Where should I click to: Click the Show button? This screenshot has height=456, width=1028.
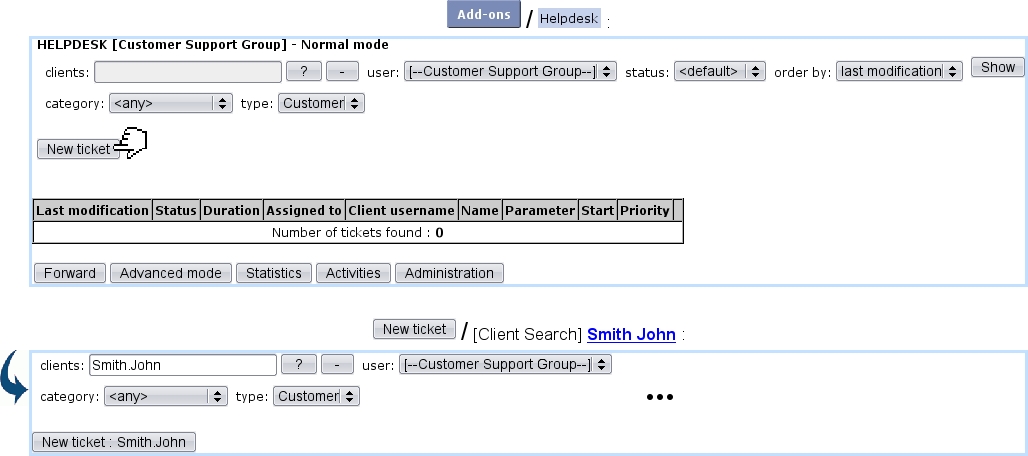coord(997,68)
